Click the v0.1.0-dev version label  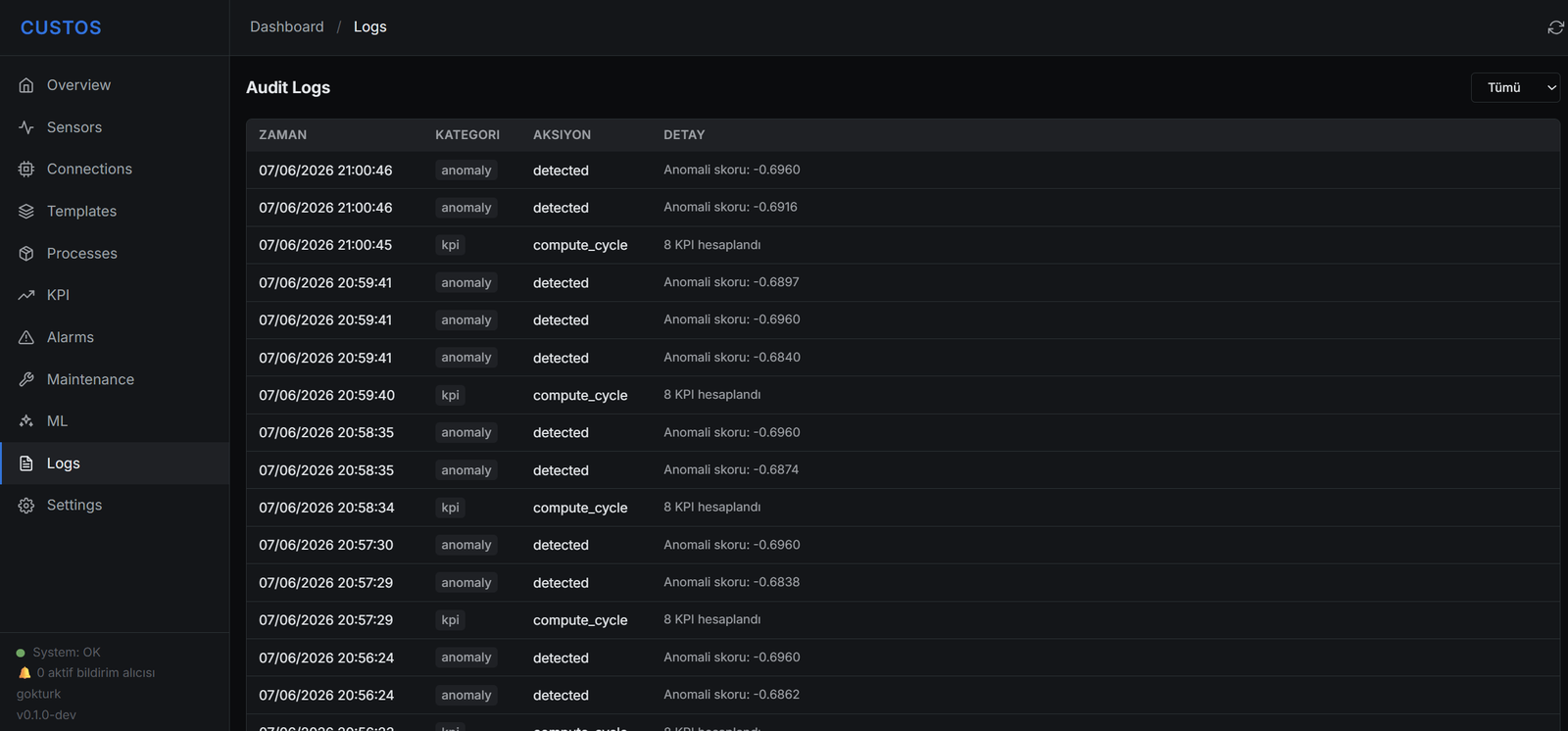[46, 715]
